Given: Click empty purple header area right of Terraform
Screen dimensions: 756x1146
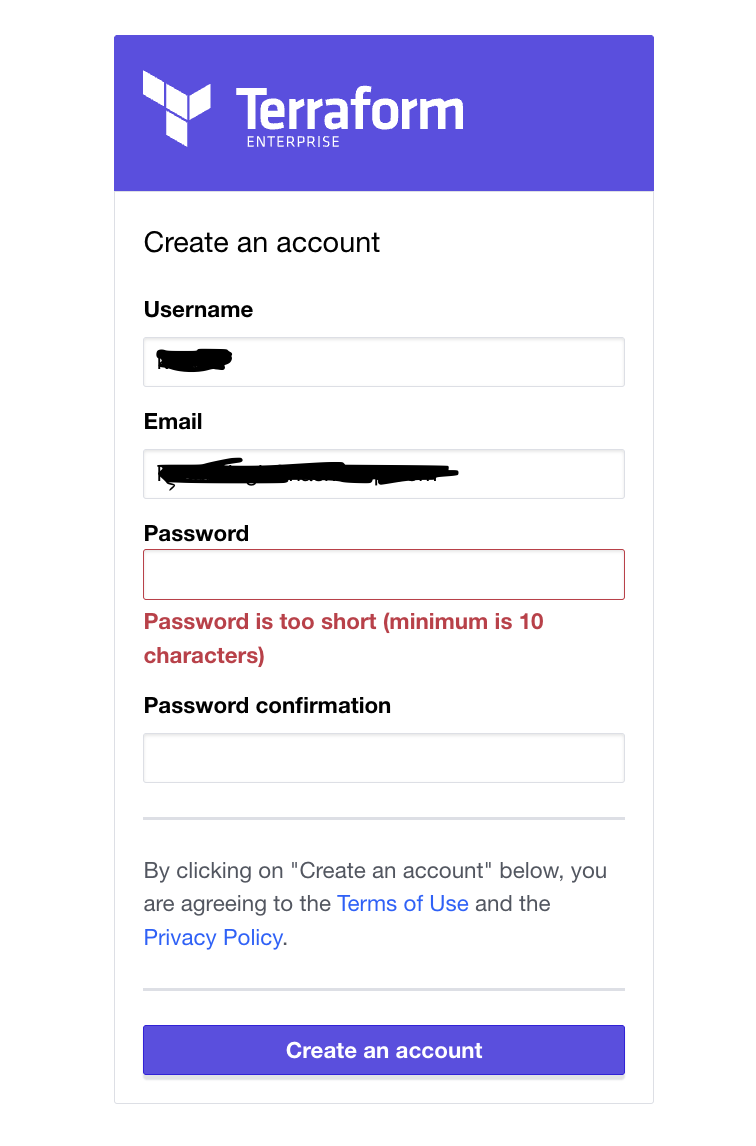Looking at the screenshot, I should point(560,110).
